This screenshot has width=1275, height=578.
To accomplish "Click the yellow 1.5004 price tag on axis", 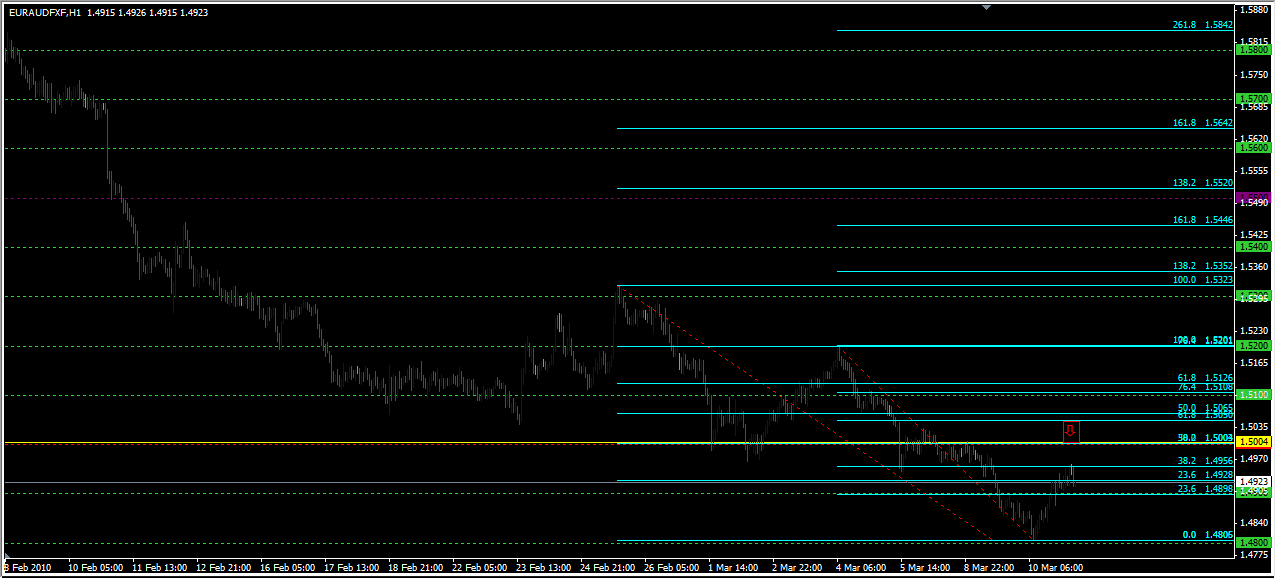I will tap(1253, 442).
